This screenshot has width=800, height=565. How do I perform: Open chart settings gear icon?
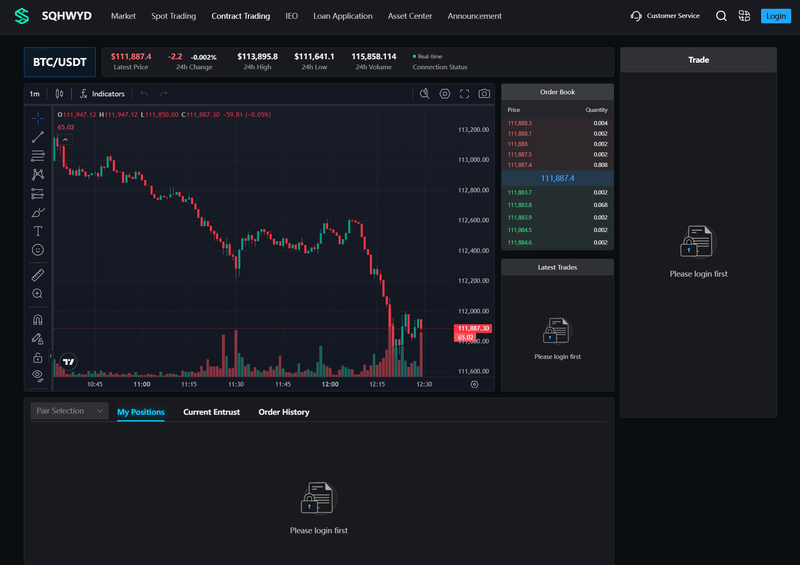[x=445, y=94]
